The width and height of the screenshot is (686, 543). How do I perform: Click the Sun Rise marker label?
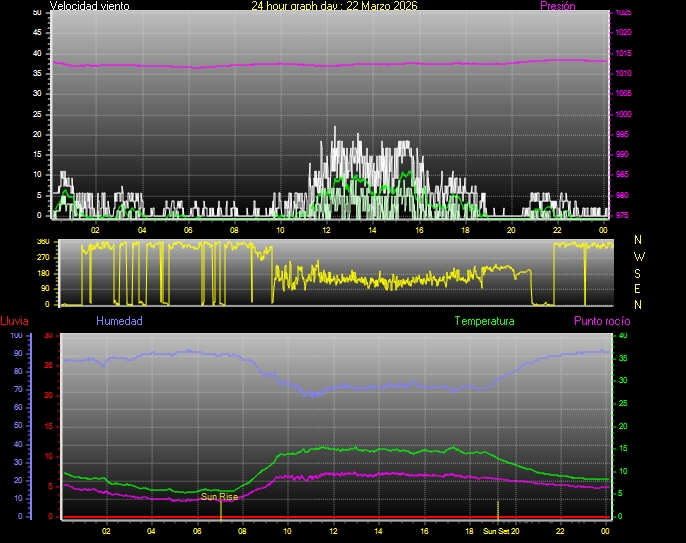point(219,497)
